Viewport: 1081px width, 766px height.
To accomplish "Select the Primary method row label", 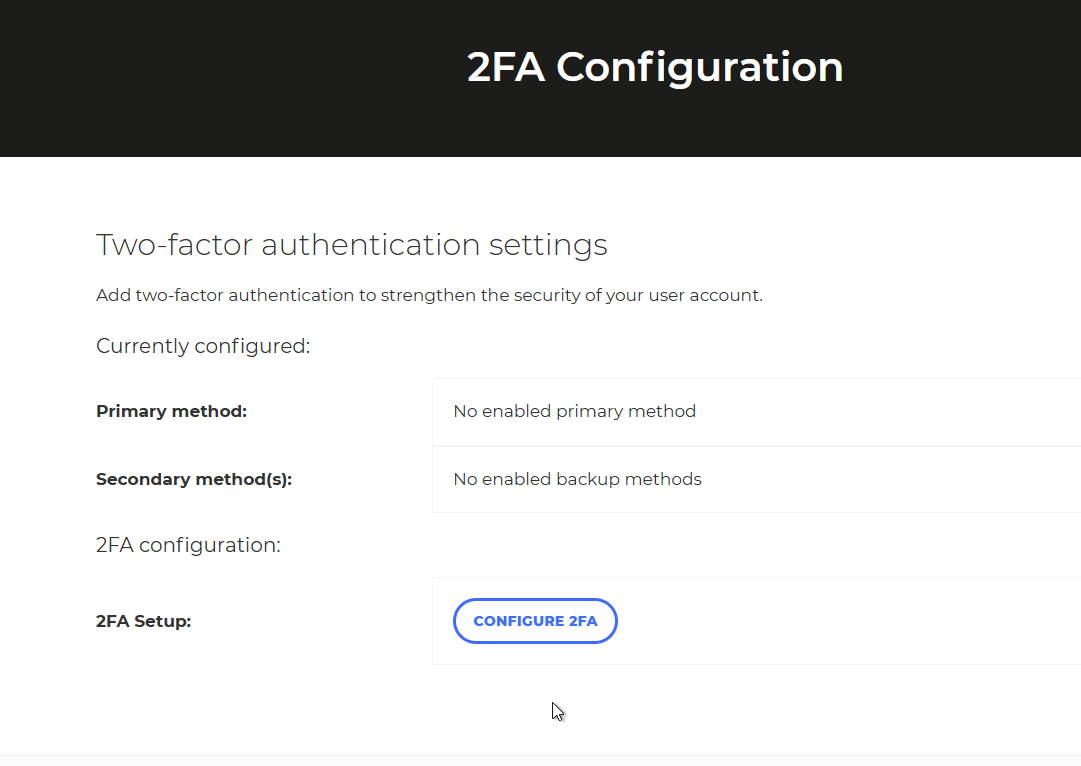I will tap(171, 411).
